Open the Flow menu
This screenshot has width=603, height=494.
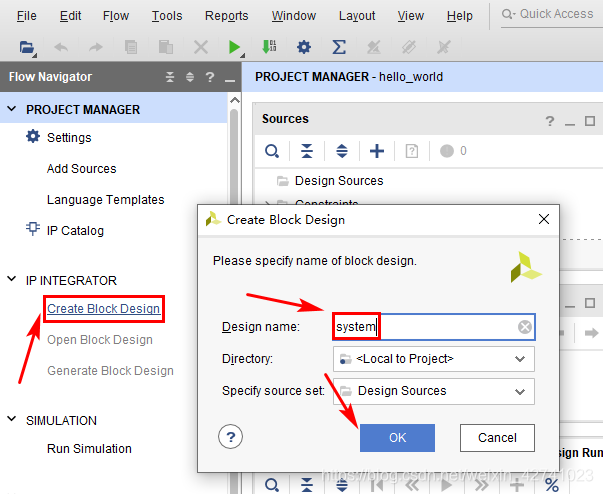[116, 16]
